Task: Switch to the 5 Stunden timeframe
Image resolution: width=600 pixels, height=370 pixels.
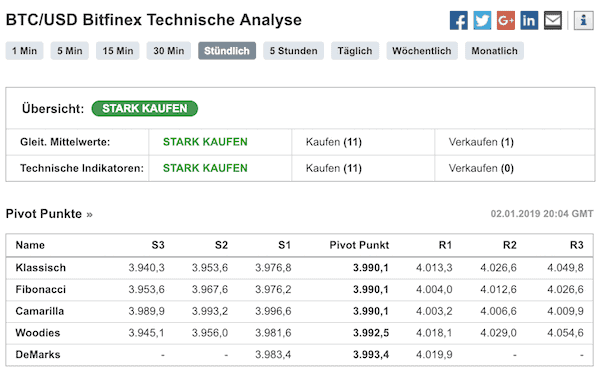Action: [x=293, y=51]
